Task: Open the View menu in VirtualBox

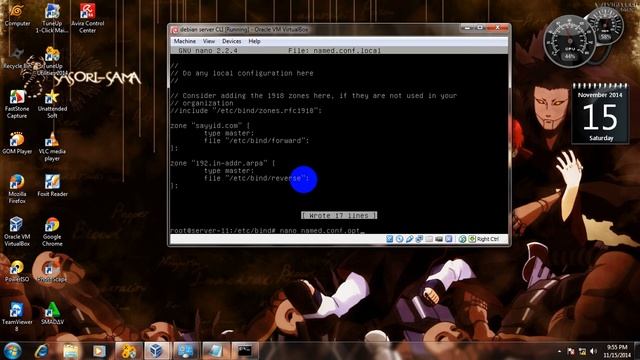Action: 209,41
